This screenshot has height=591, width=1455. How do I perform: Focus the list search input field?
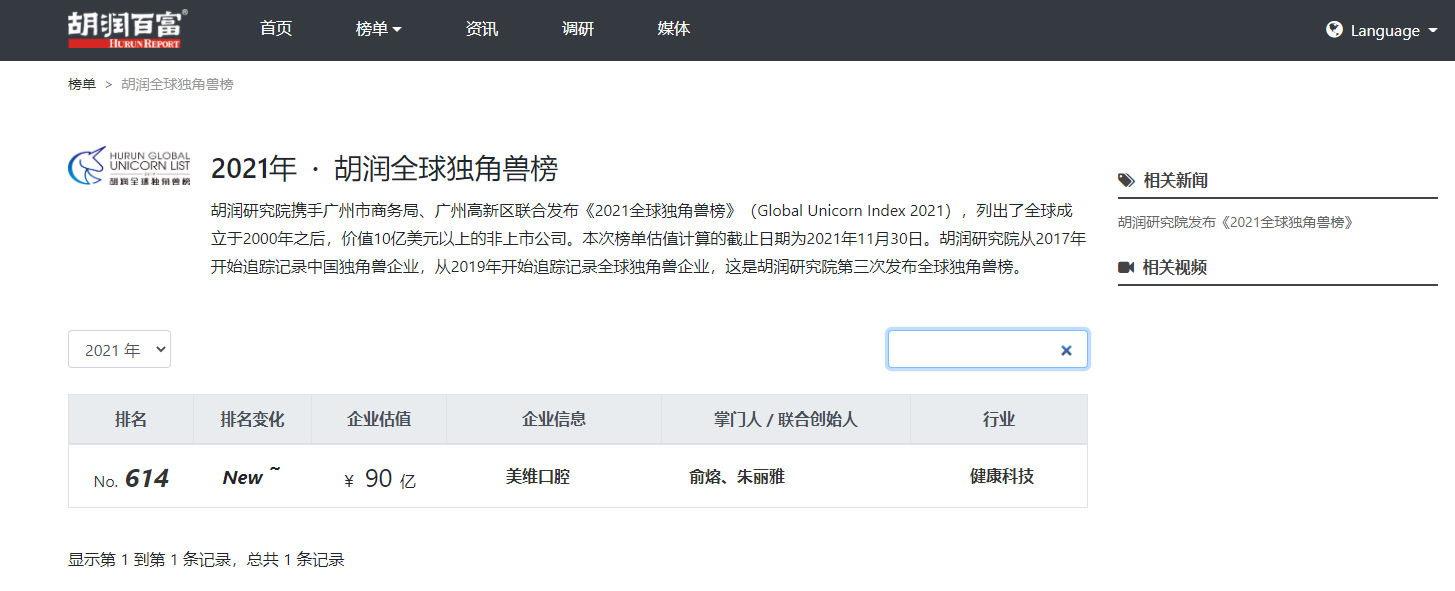click(x=988, y=350)
